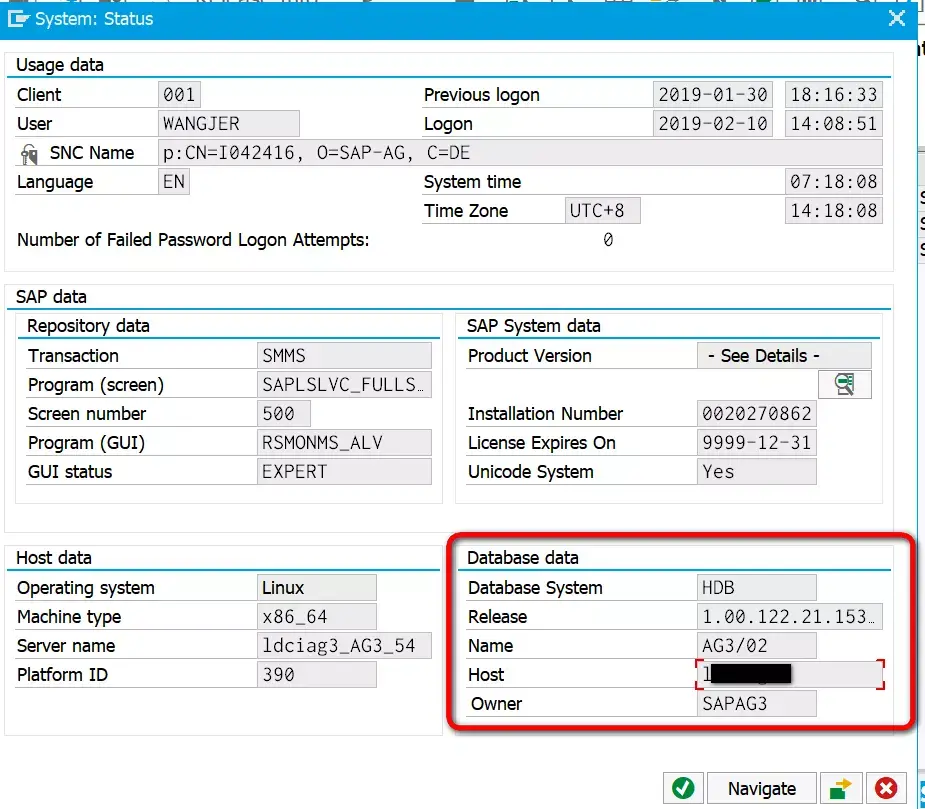Click the Time Zone UTC+8 field
The width and height of the screenshot is (925, 809).
coord(602,211)
